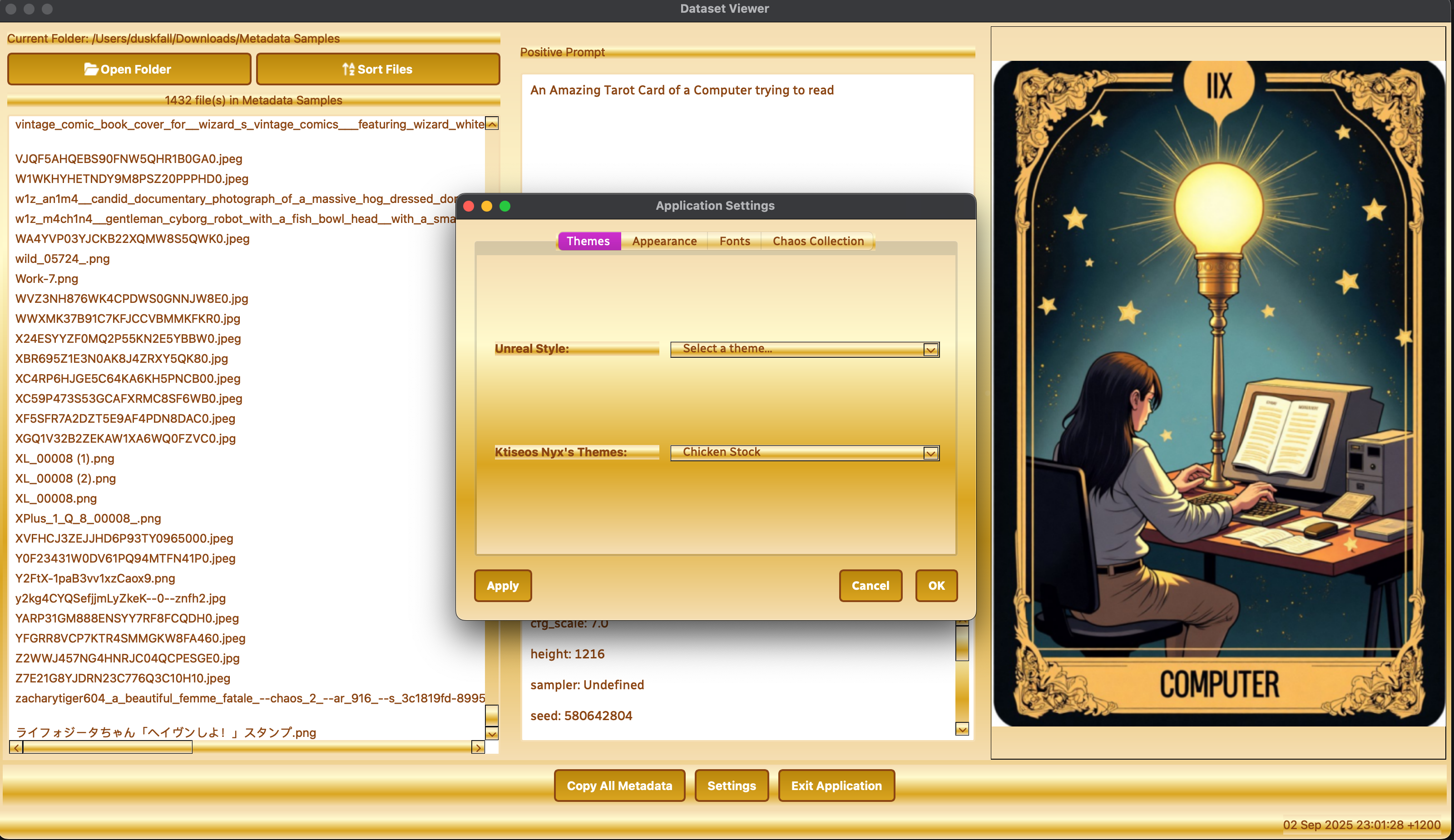Screen dimensions: 1454x840
Task: Confirm settings with OK button
Action: pyautogui.click(x=936, y=586)
